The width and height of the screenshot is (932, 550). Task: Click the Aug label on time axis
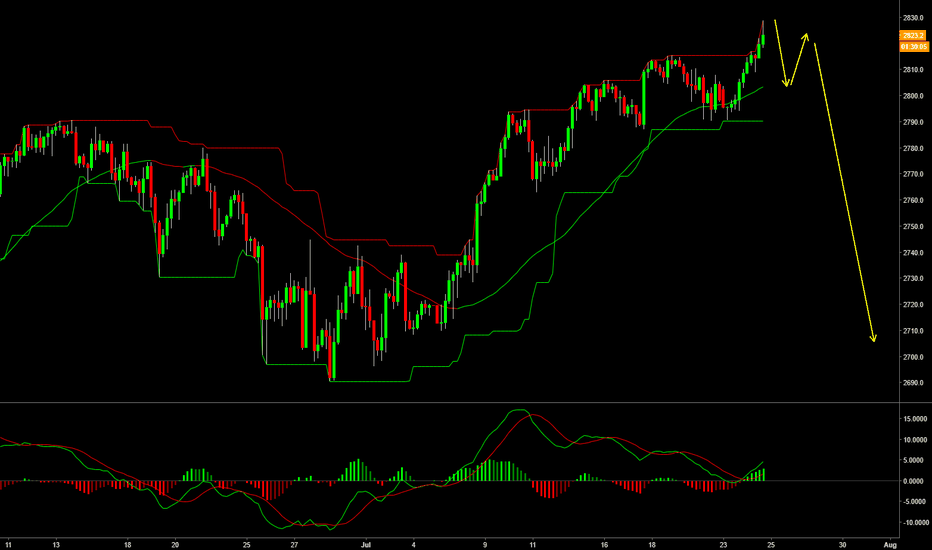(x=890, y=545)
